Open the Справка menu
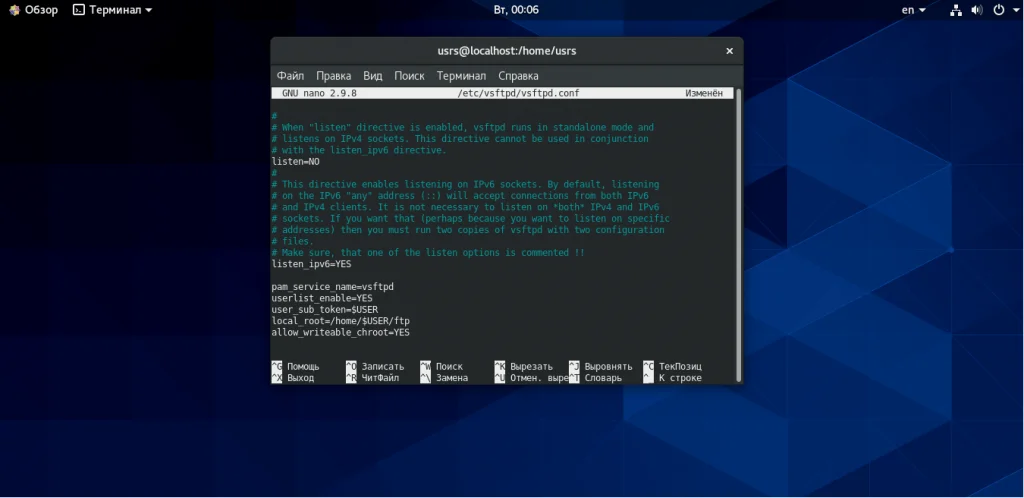This screenshot has width=1024, height=498. point(518,76)
